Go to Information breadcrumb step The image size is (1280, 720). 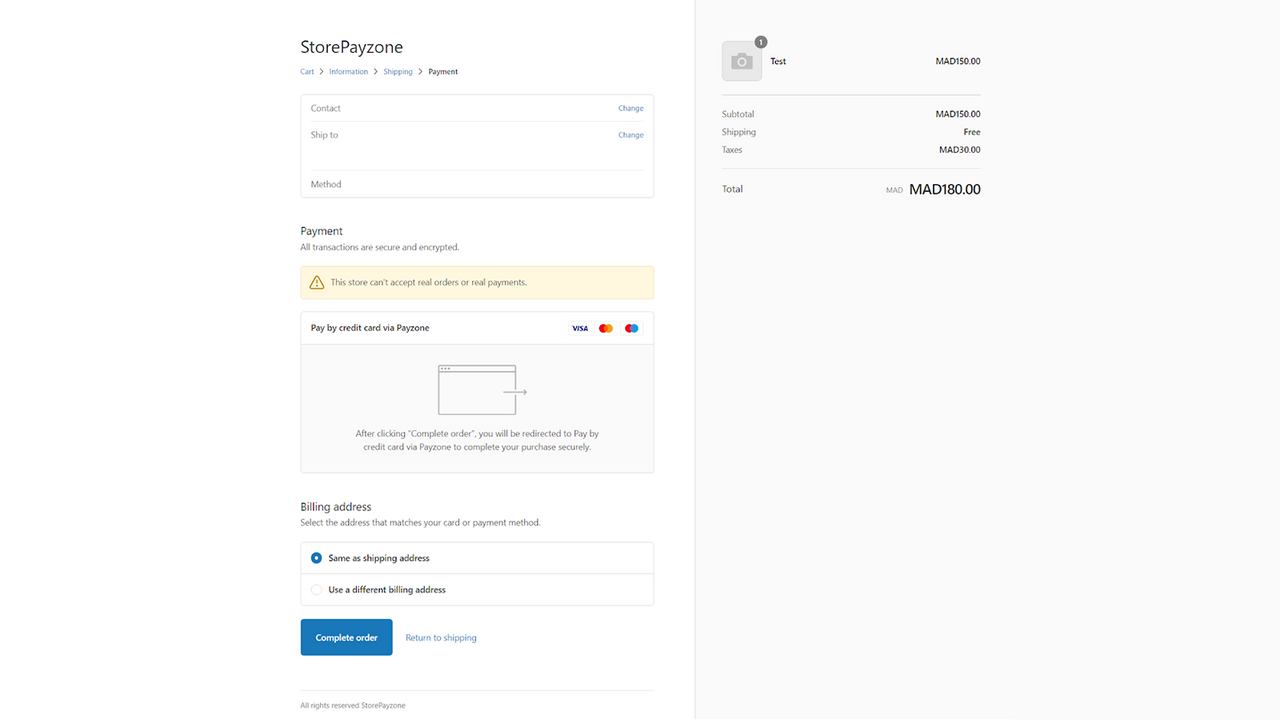[x=349, y=72]
